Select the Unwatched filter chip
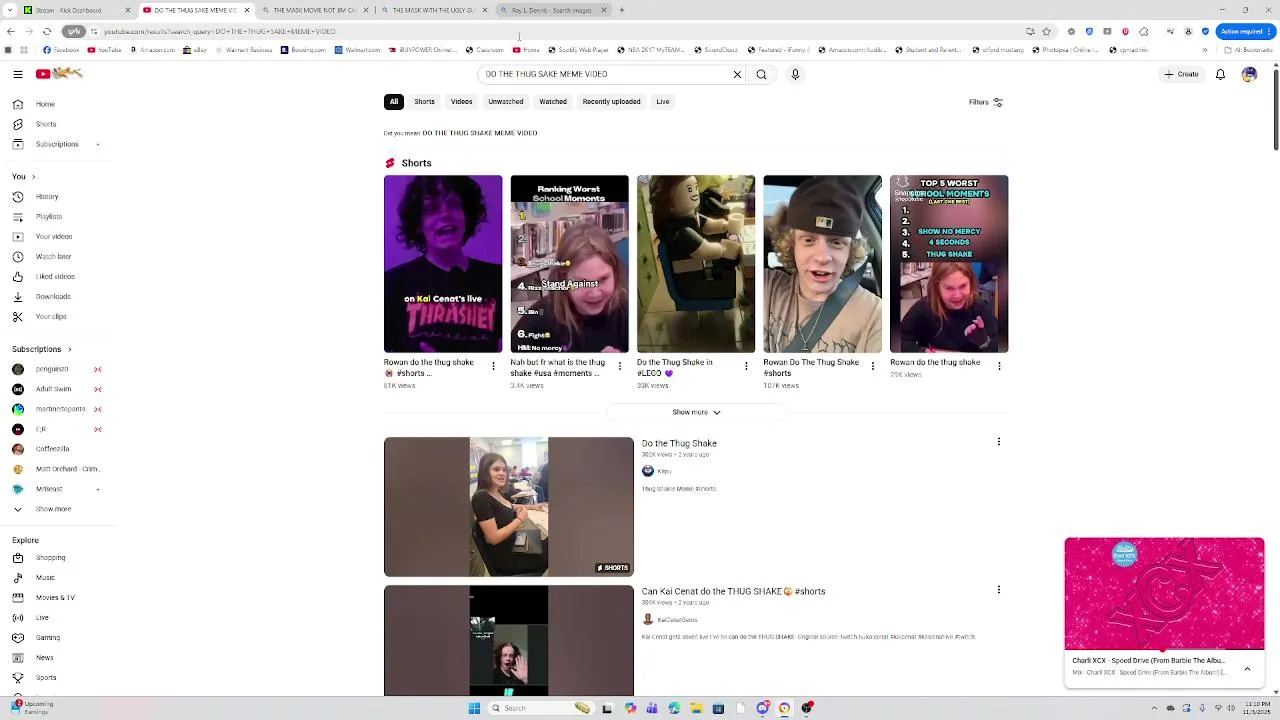This screenshot has width=1280, height=720. [505, 102]
